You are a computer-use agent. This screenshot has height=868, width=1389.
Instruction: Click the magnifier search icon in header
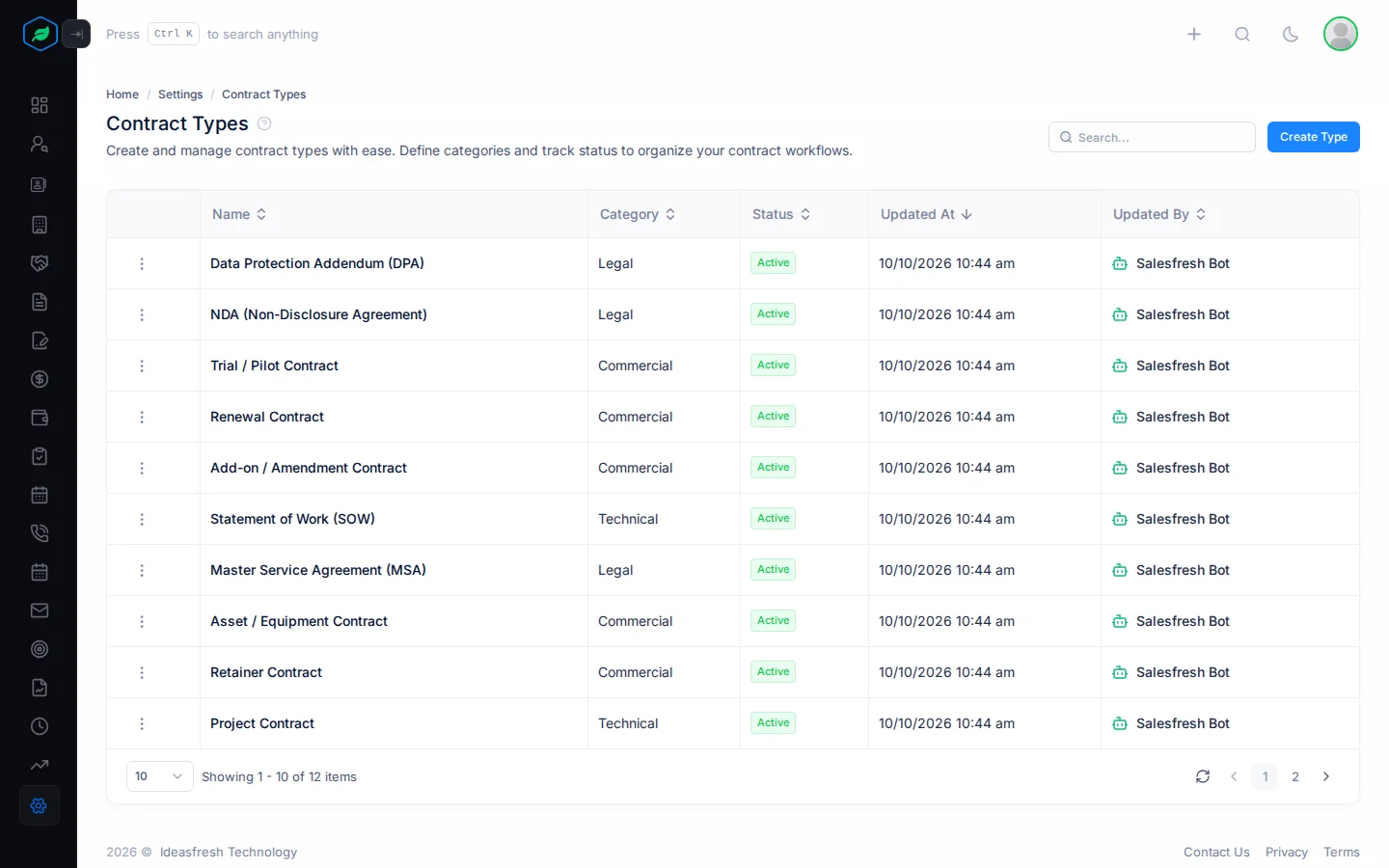click(x=1242, y=34)
